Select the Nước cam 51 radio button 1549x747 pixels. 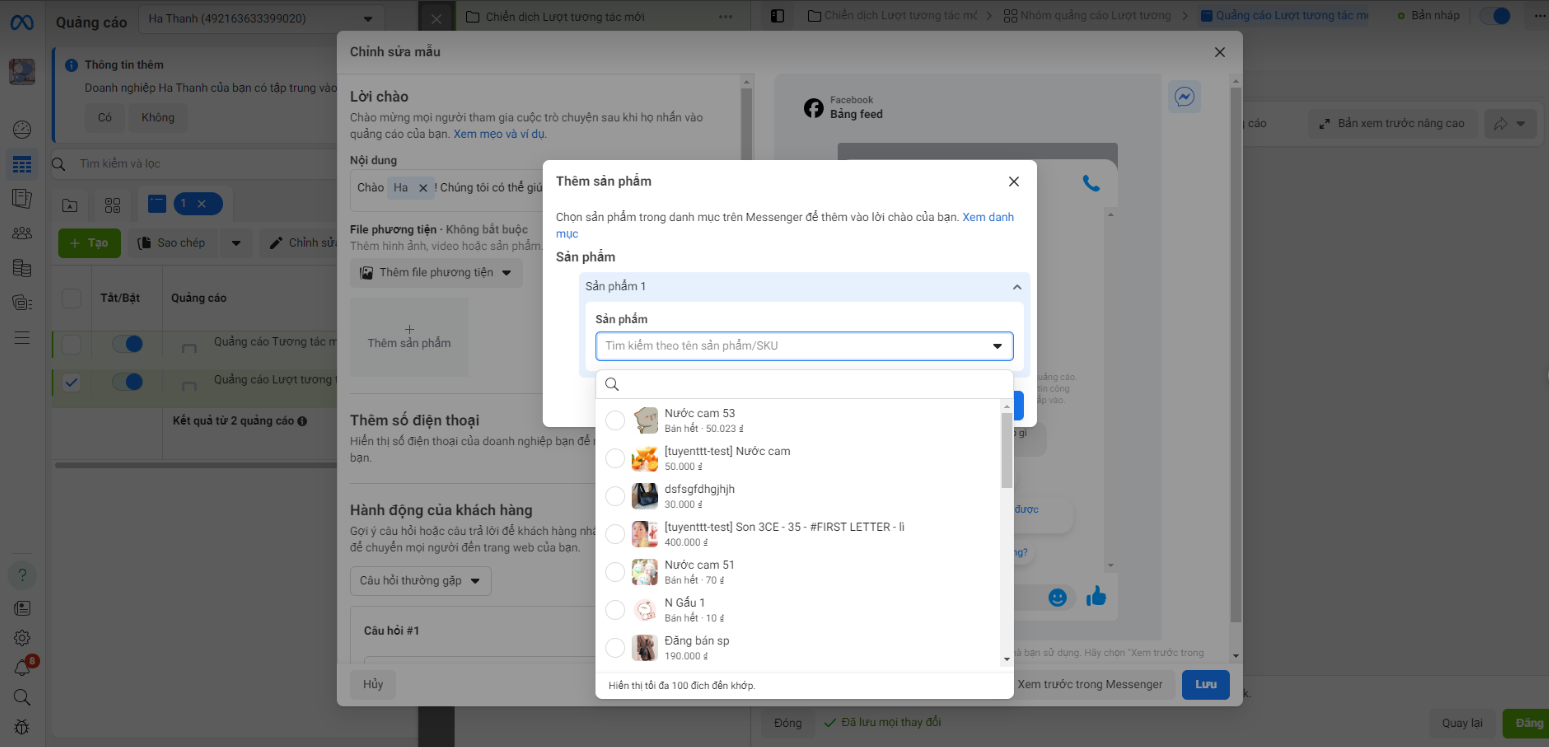coord(615,572)
